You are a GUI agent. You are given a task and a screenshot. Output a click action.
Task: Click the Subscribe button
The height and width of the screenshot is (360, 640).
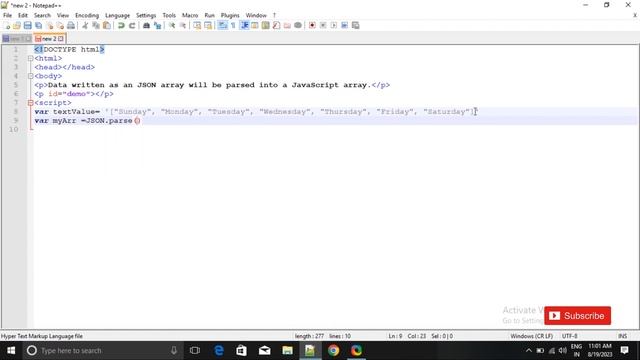pyautogui.click(x=578, y=316)
